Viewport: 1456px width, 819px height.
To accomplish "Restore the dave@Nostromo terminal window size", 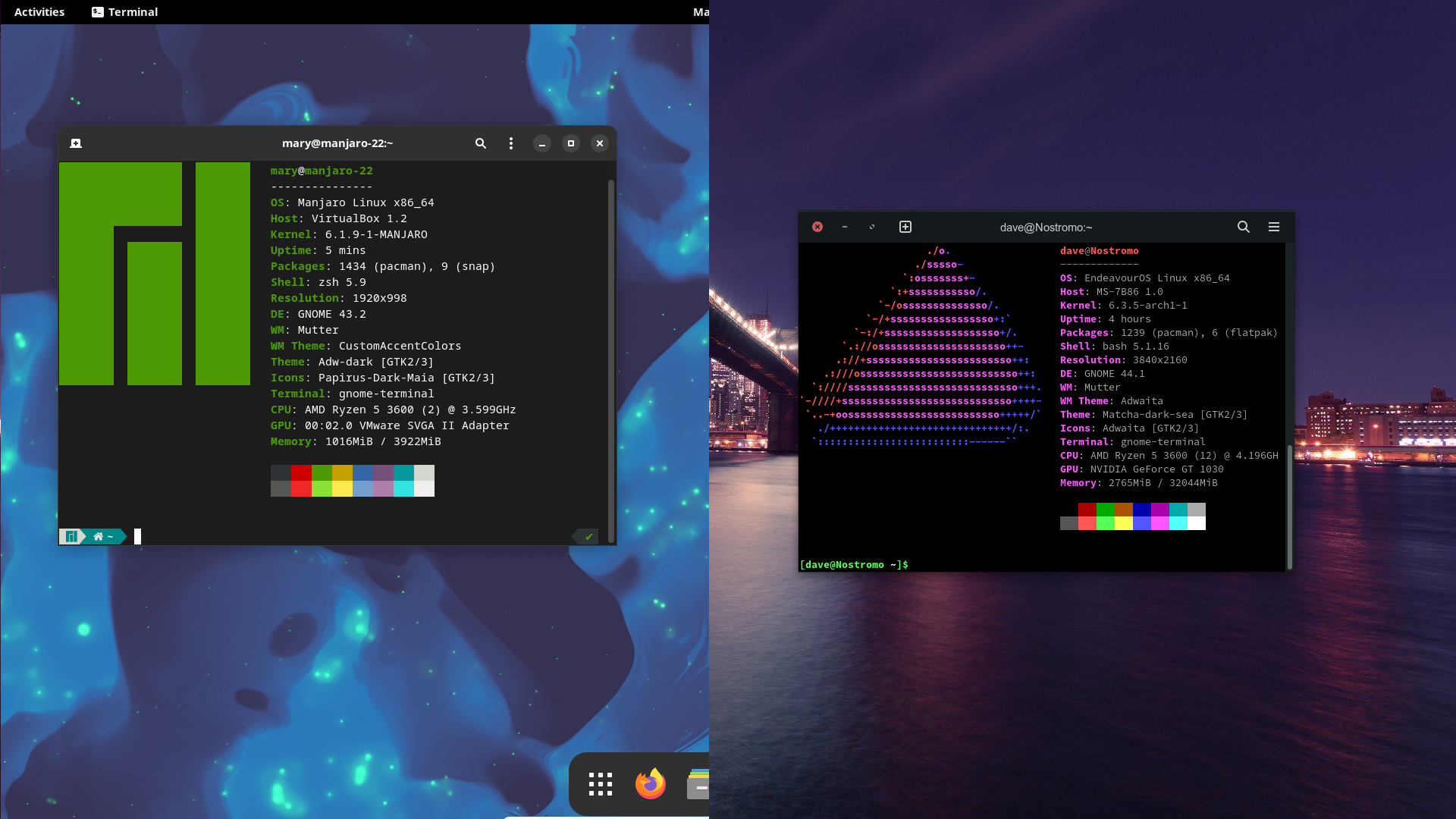I will 872,227.
